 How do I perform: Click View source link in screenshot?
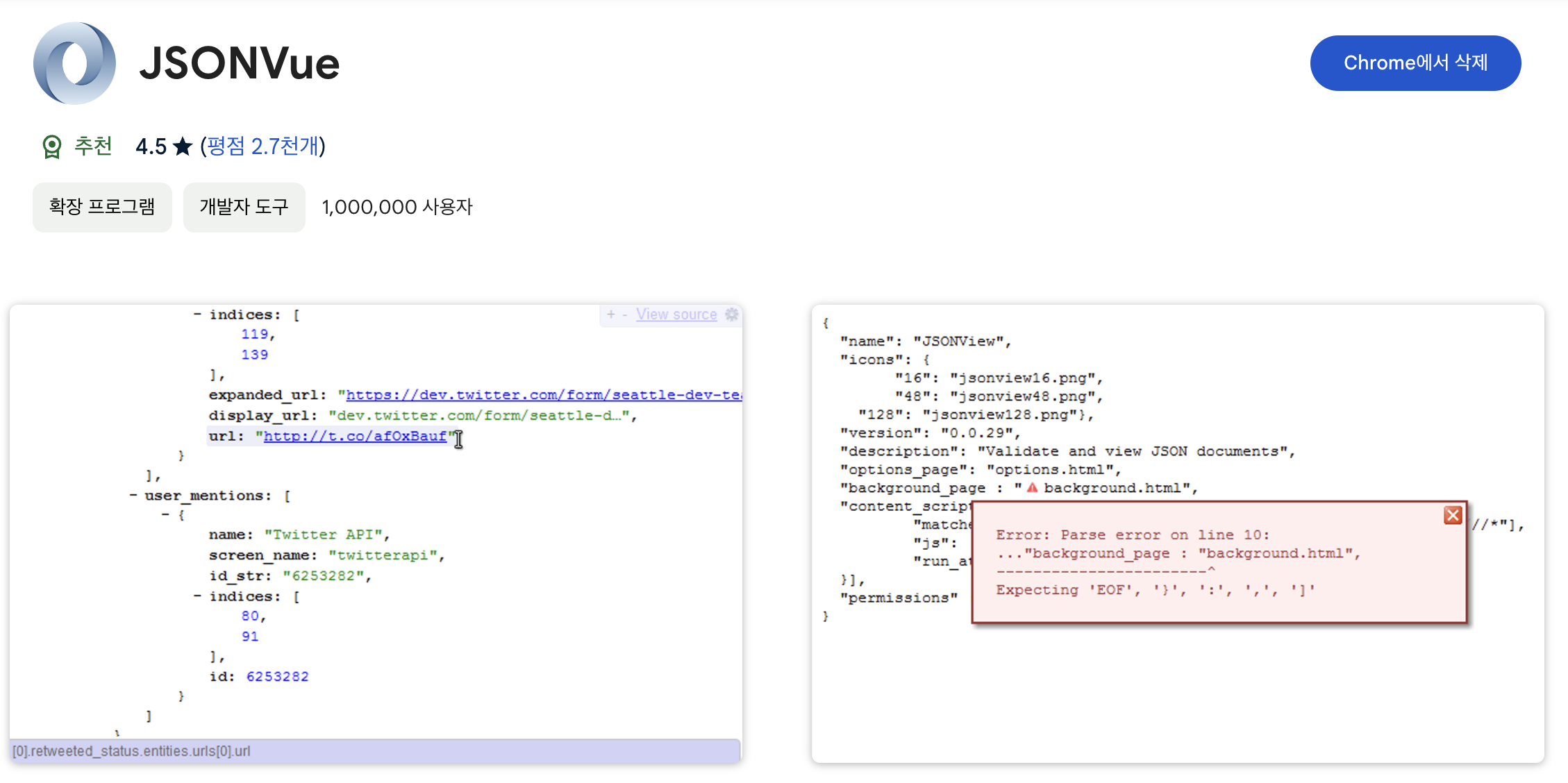click(676, 314)
